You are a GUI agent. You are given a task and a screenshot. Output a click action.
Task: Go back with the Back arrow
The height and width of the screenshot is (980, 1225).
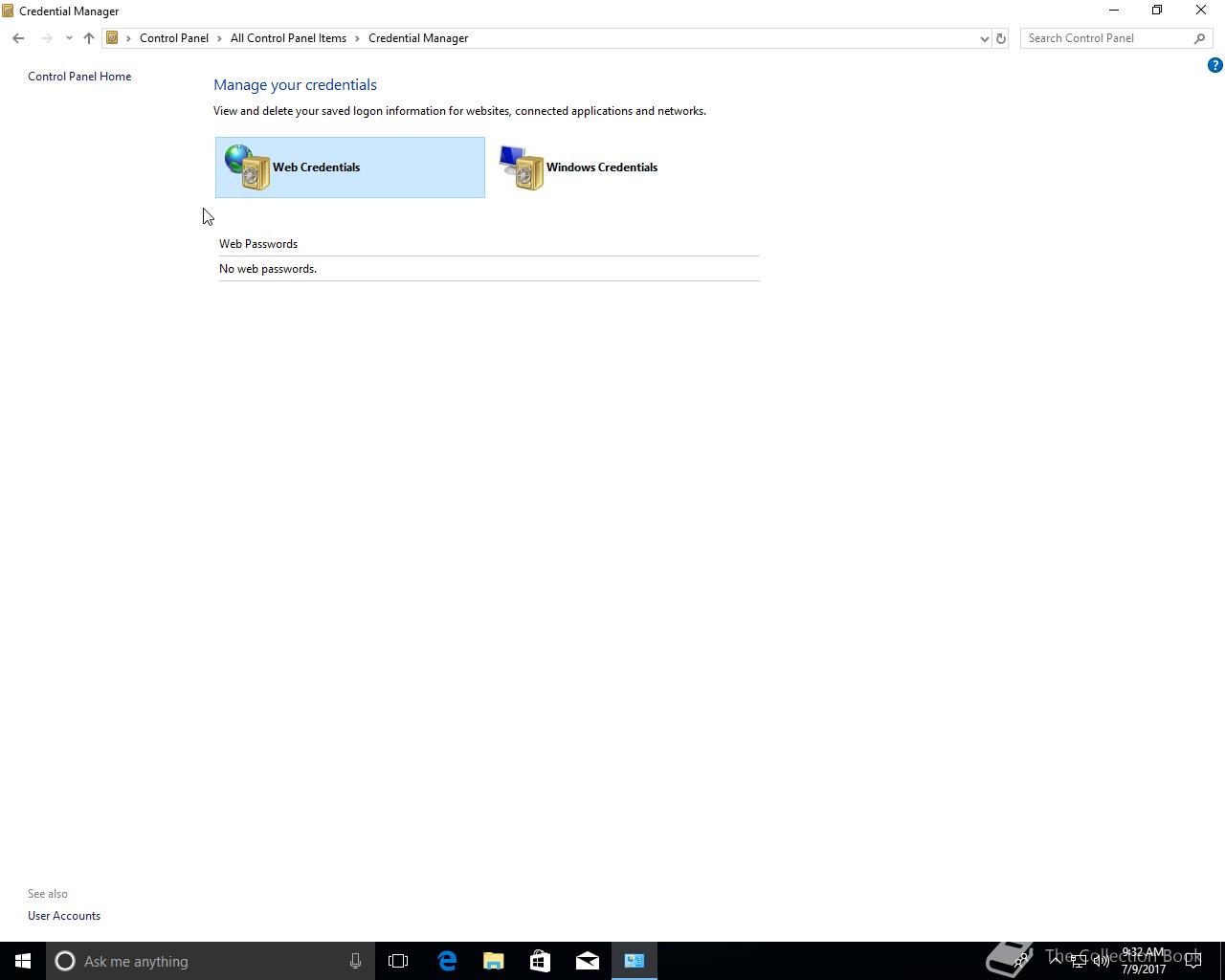click(18, 38)
